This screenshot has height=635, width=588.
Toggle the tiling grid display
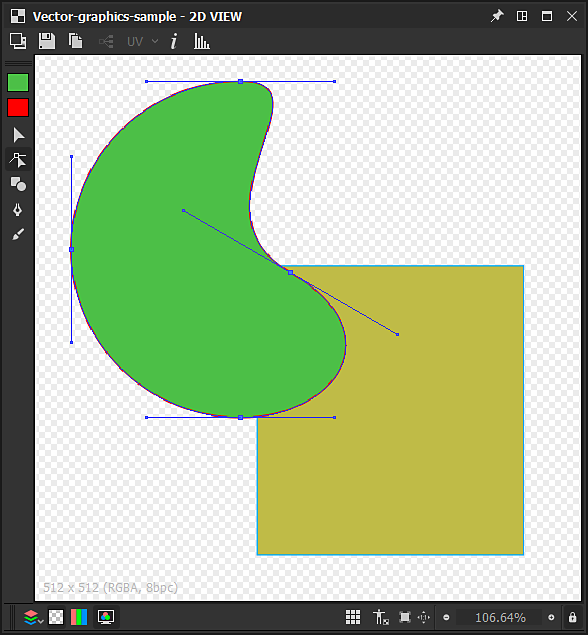pos(353,617)
